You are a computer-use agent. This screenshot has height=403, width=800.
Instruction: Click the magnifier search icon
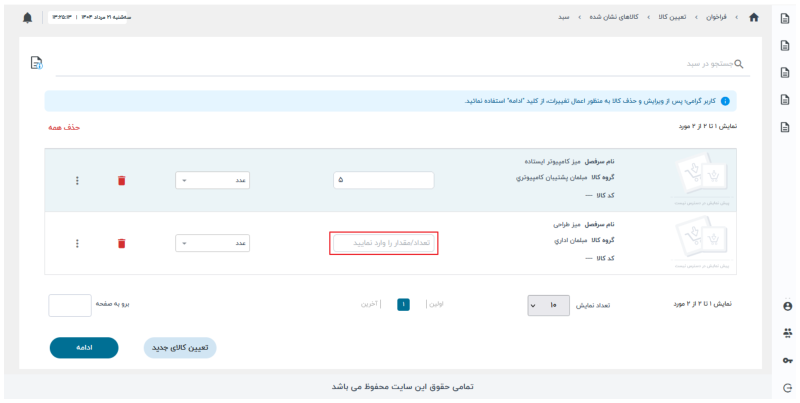coord(738,64)
